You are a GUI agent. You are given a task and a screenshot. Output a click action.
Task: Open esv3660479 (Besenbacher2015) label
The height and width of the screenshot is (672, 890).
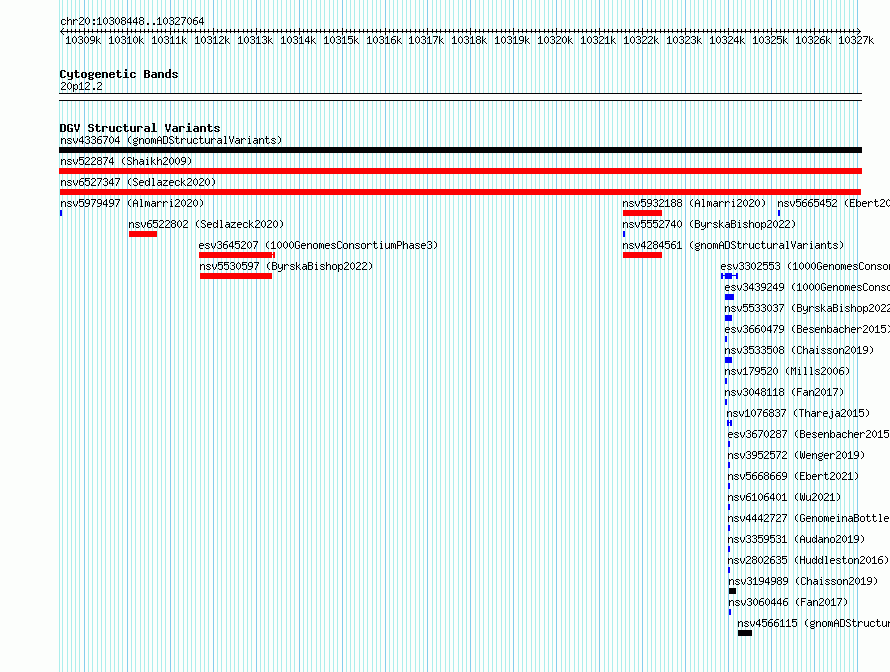pyautogui.click(x=807, y=329)
